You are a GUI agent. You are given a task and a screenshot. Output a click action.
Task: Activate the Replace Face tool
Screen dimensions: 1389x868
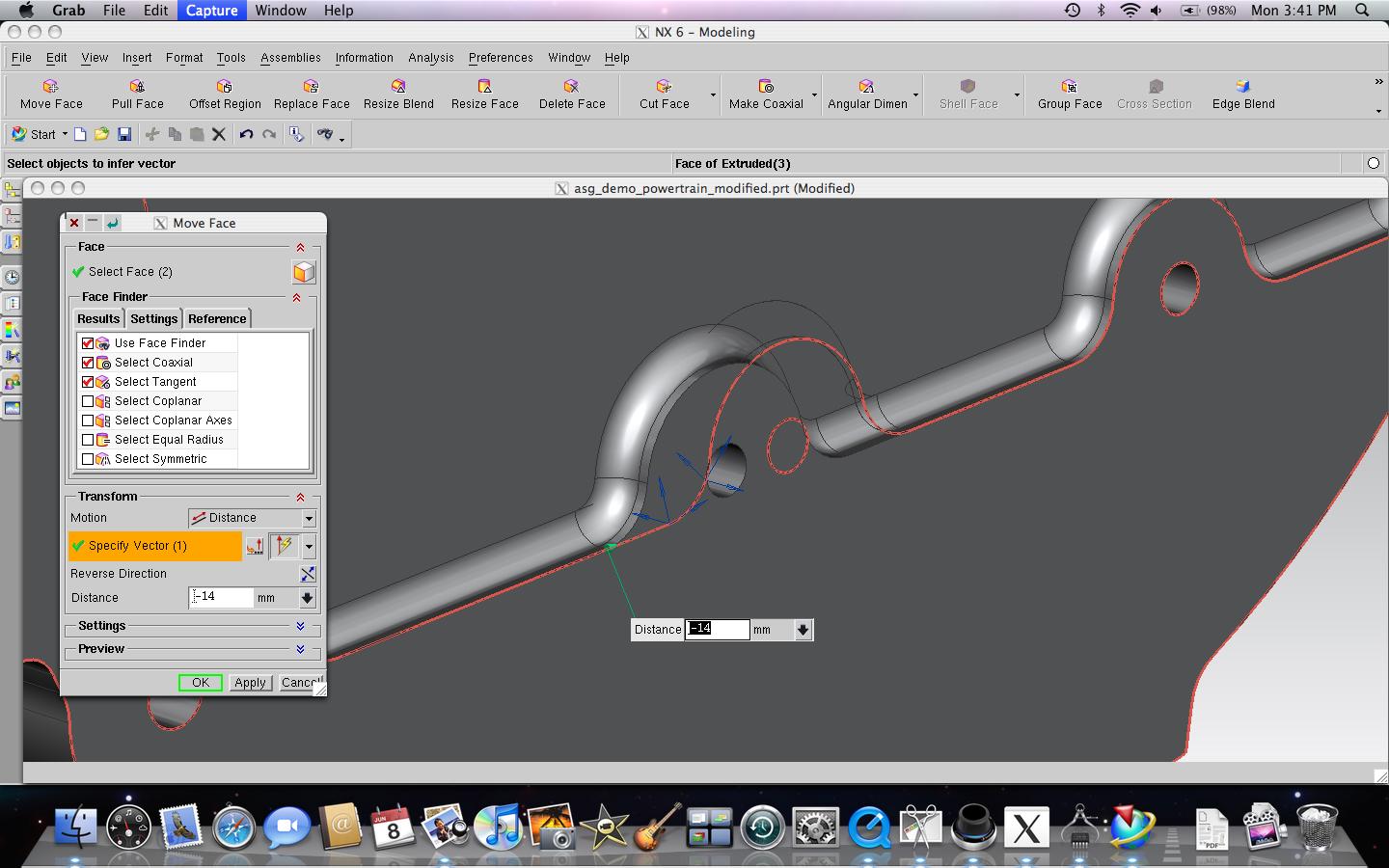[x=312, y=95]
